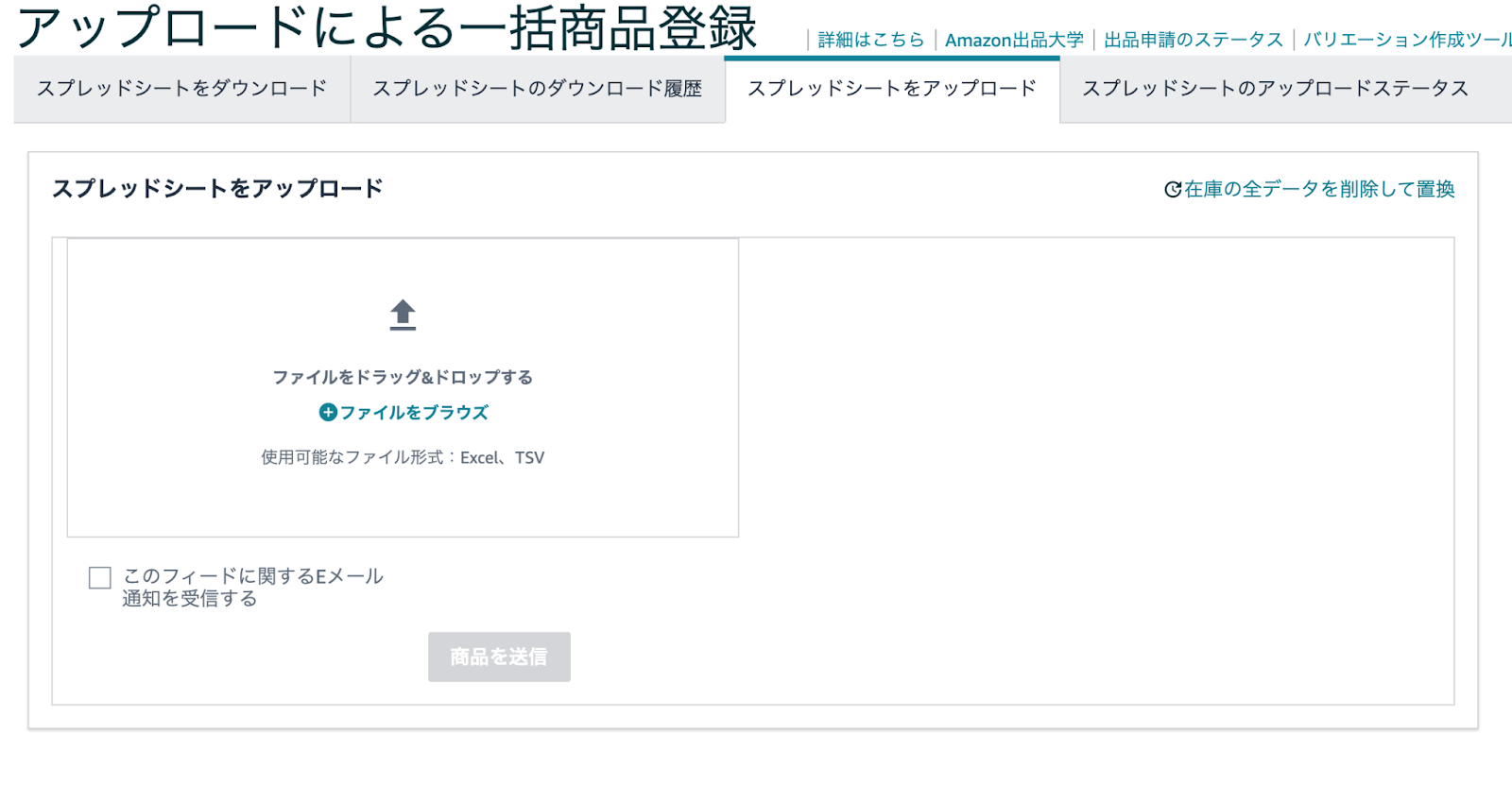
Task: Click the refresh icon beside 在庫の全データを削除して置換
Action: click(x=1173, y=189)
